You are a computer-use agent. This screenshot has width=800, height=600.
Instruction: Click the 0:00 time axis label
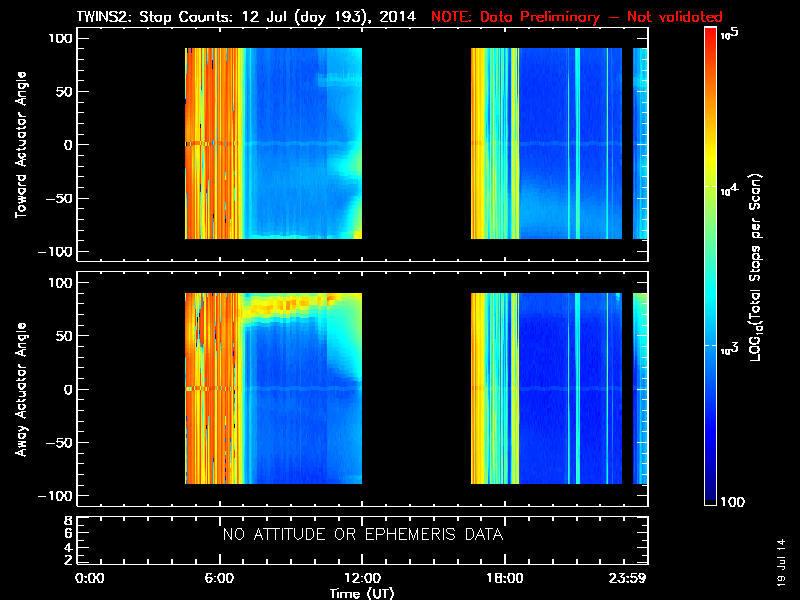90,578
